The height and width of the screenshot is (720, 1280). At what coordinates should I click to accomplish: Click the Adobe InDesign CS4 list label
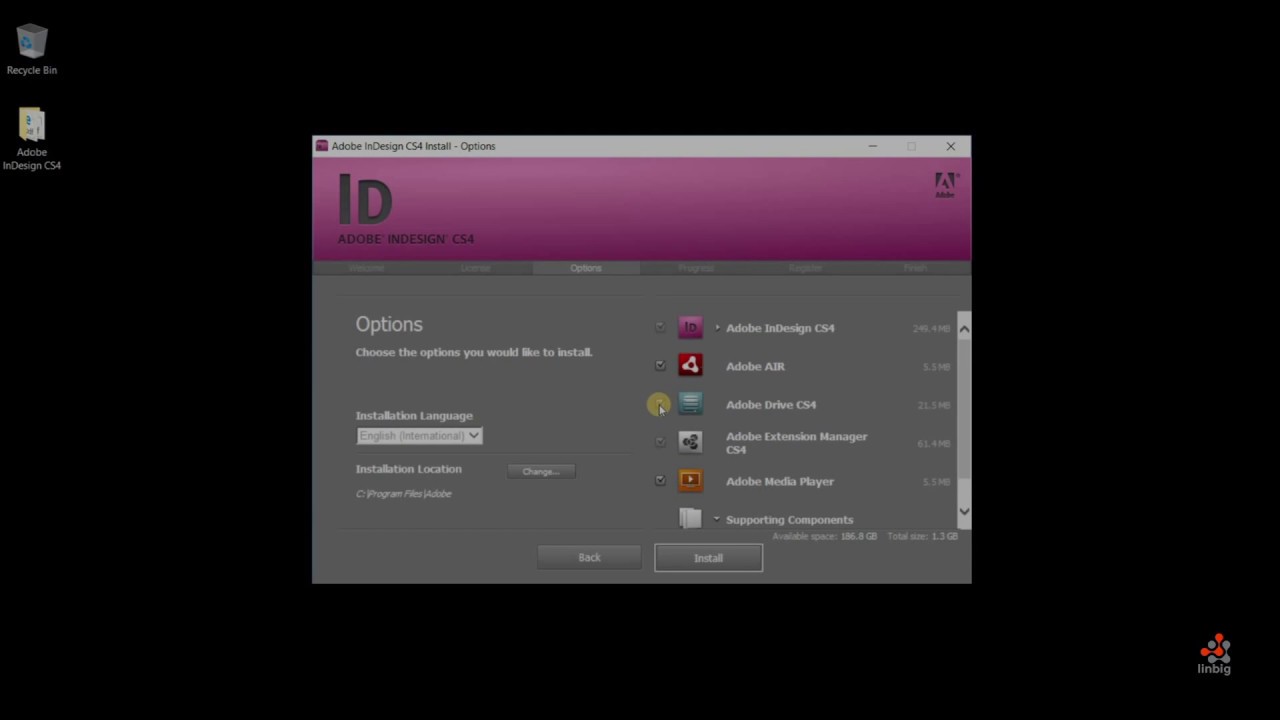click(780, 328)
